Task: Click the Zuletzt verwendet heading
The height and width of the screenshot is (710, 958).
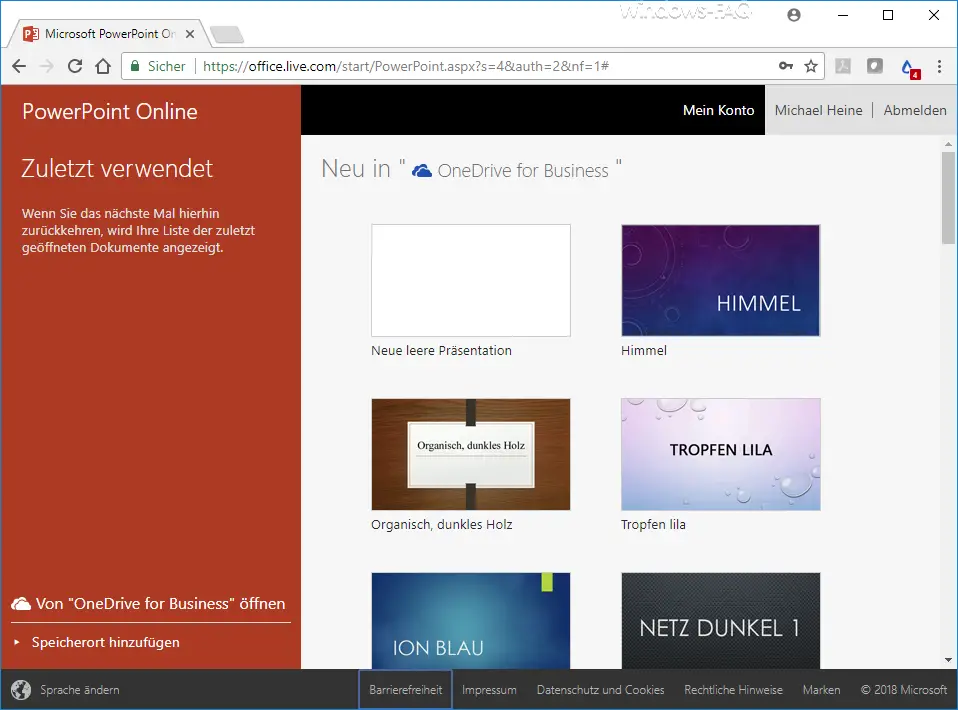Action: (117, 169)
